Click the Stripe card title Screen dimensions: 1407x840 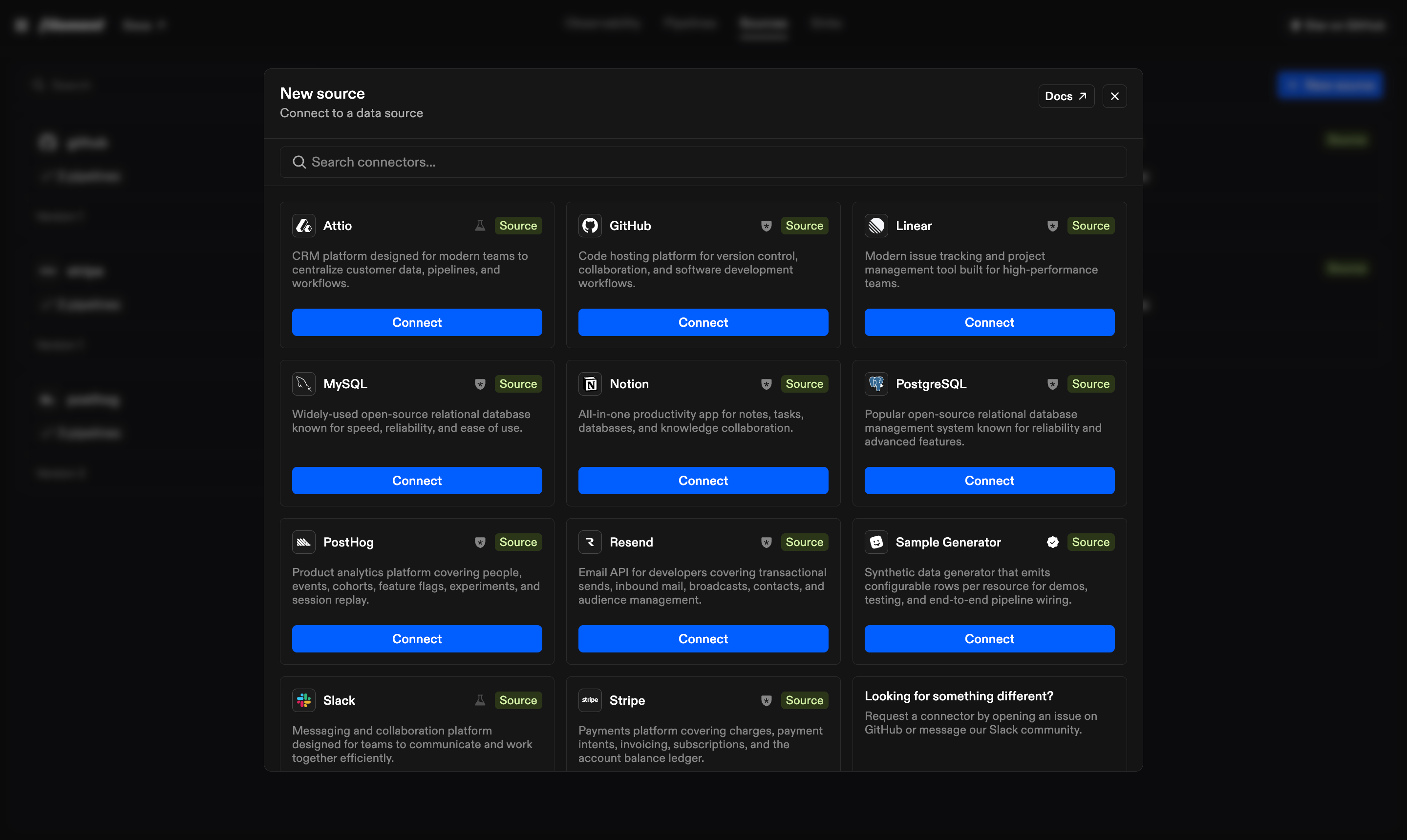click(627, 700)
